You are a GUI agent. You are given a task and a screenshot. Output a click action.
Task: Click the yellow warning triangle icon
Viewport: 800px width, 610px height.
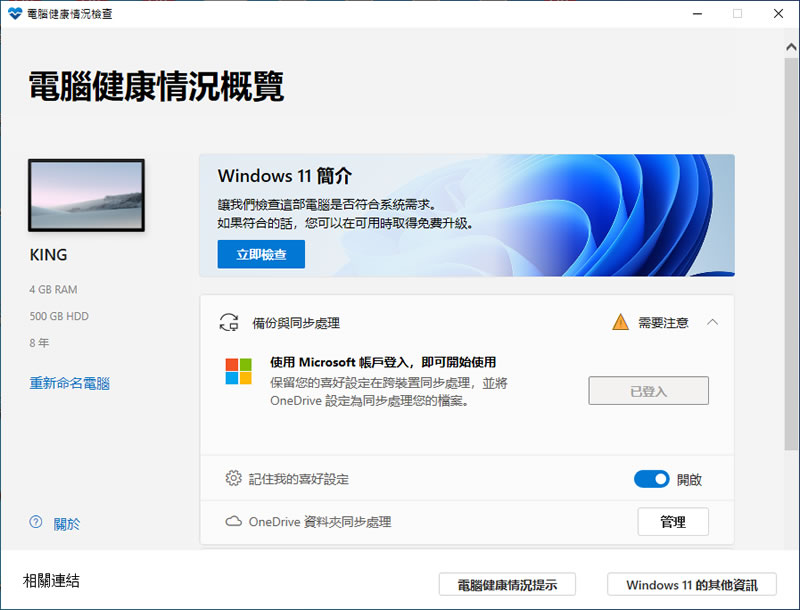point(620,322)
